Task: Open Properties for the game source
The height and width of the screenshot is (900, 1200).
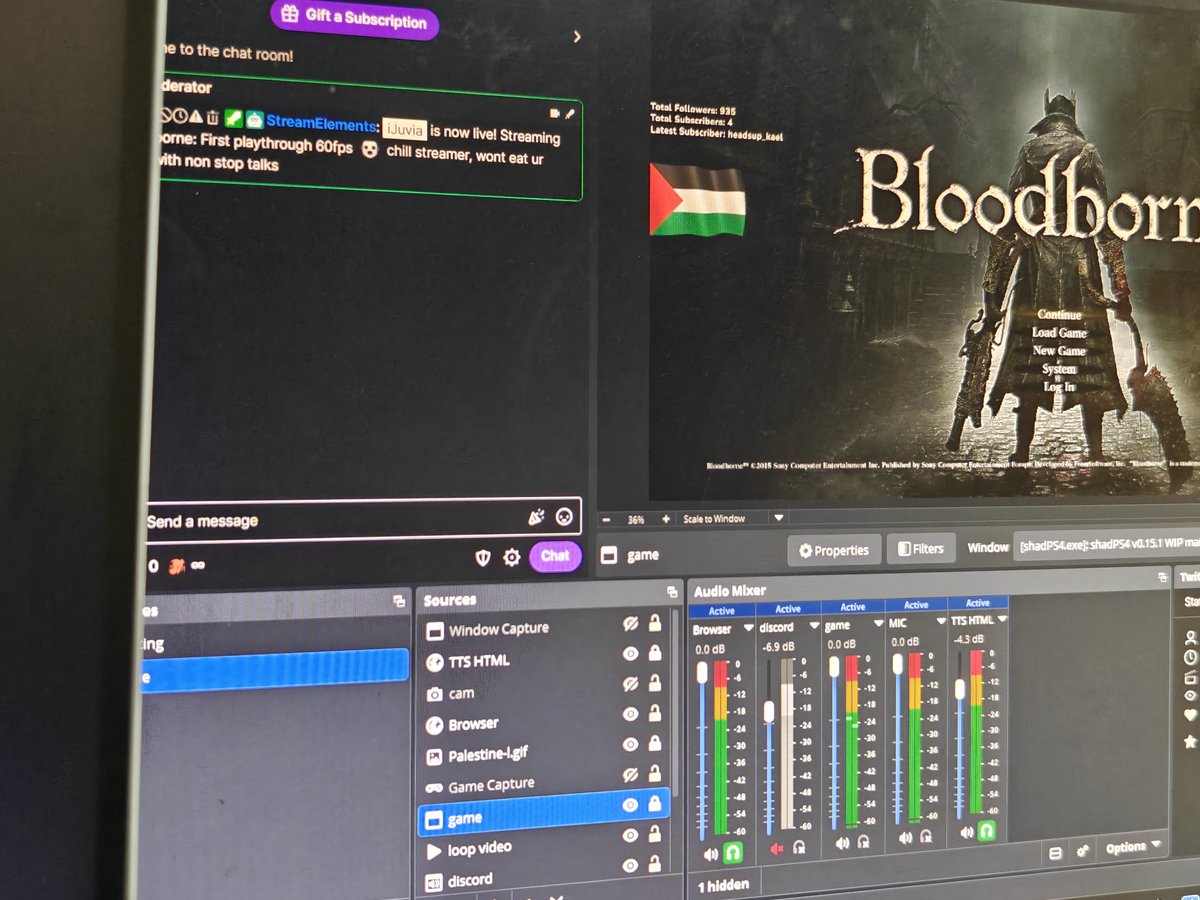Action: 834,550
